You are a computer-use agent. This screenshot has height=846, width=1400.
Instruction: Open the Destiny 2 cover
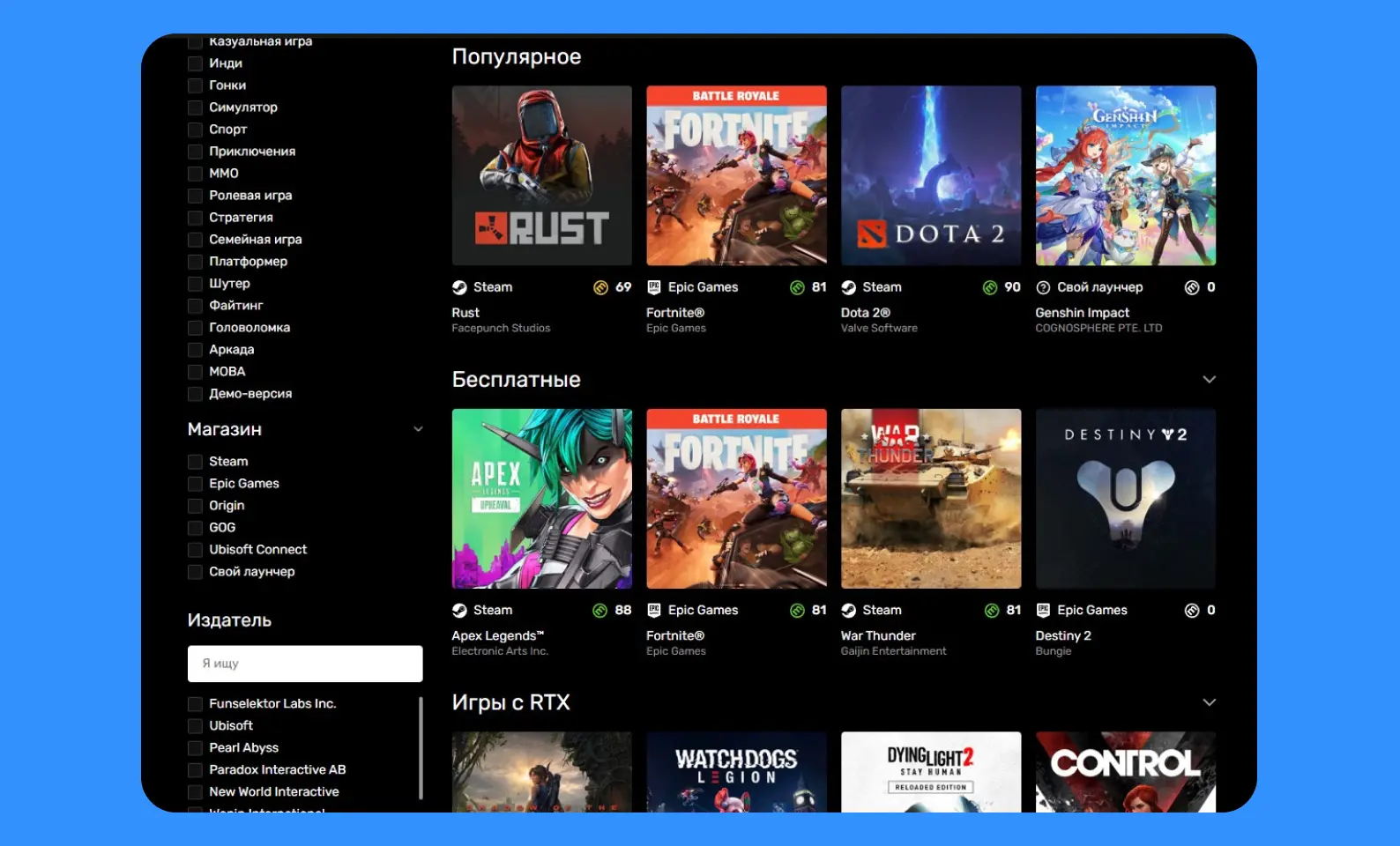1126,499
